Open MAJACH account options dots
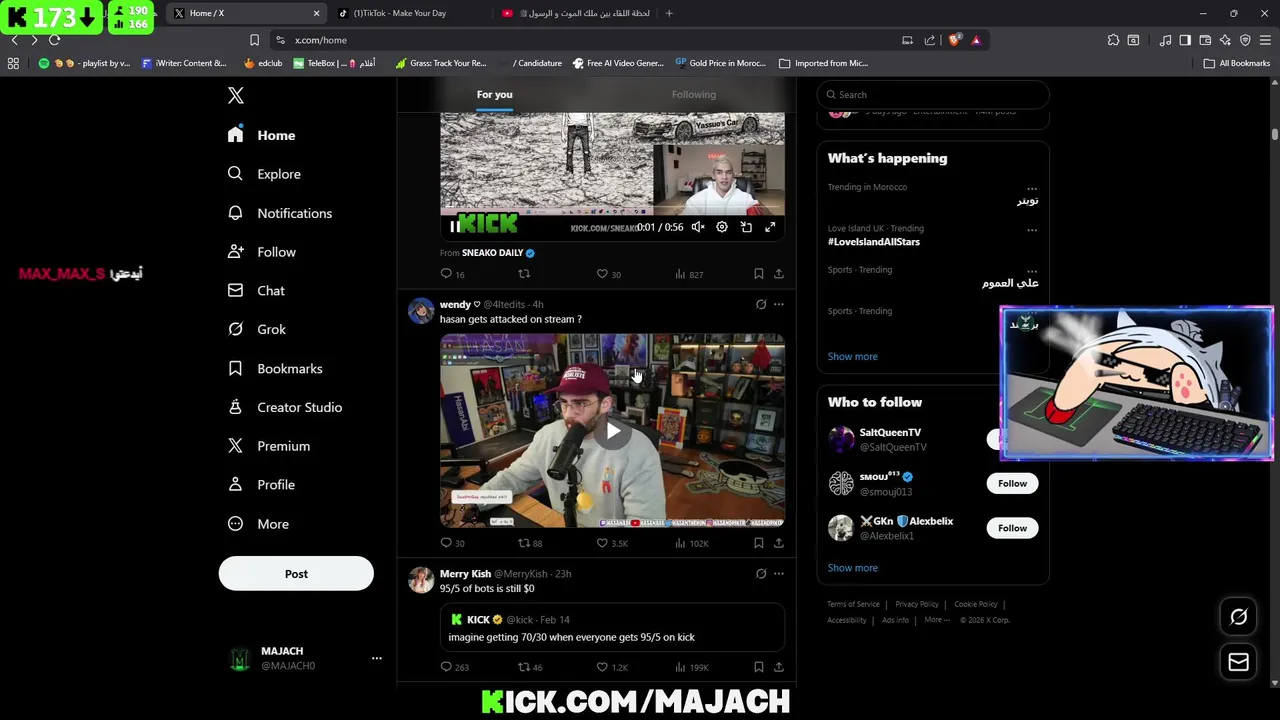The height and width of the screenshot is (720, 1280). [377, 658]
